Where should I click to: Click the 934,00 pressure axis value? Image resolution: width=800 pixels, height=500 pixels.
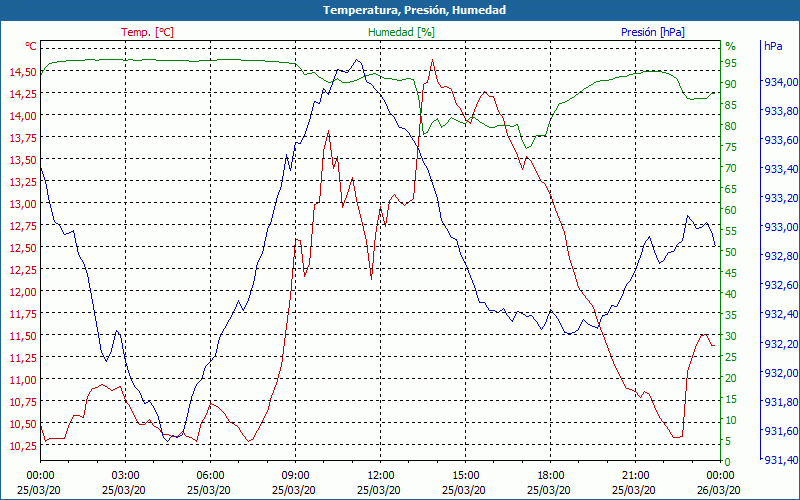tap(781, 82)
